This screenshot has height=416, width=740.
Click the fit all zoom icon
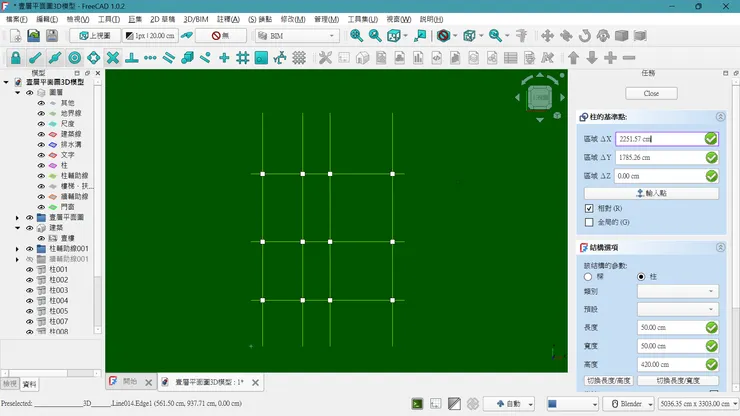click(x=357, y=36)
